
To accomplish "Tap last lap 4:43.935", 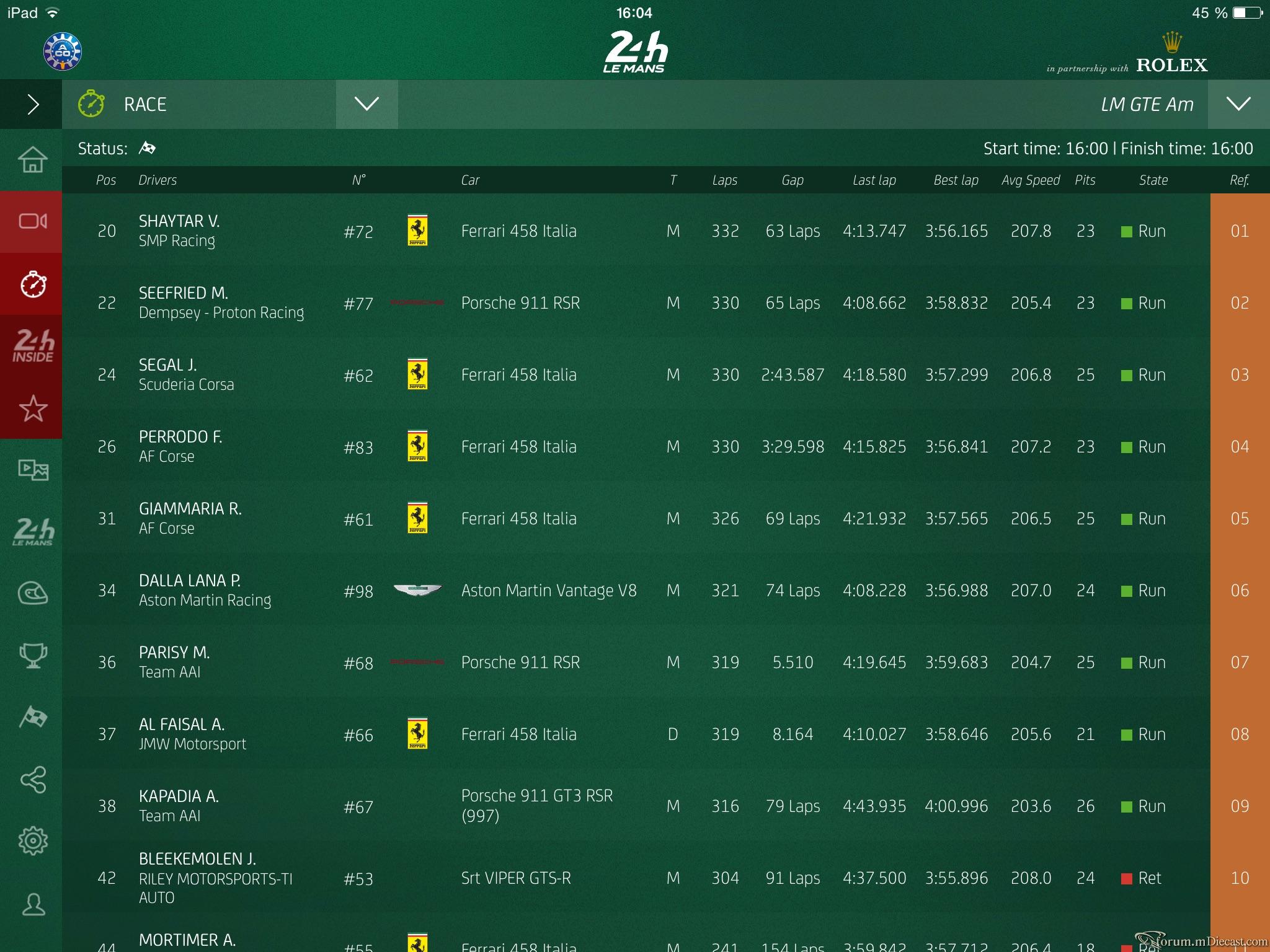I will tap(874, 806).
